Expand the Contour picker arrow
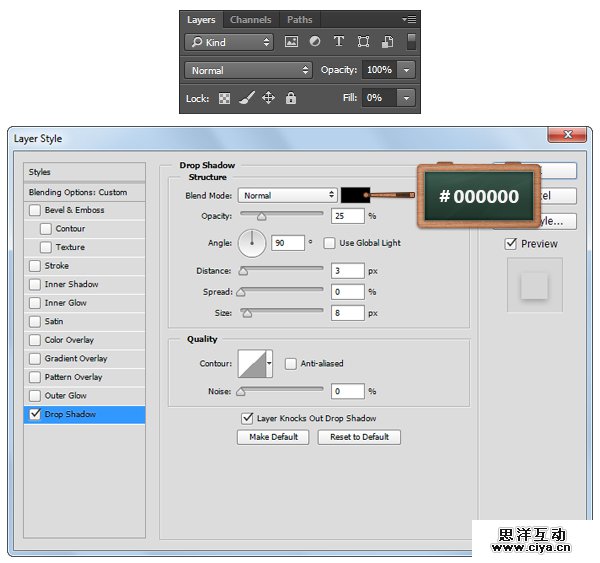600x563 pixels. 269,364
